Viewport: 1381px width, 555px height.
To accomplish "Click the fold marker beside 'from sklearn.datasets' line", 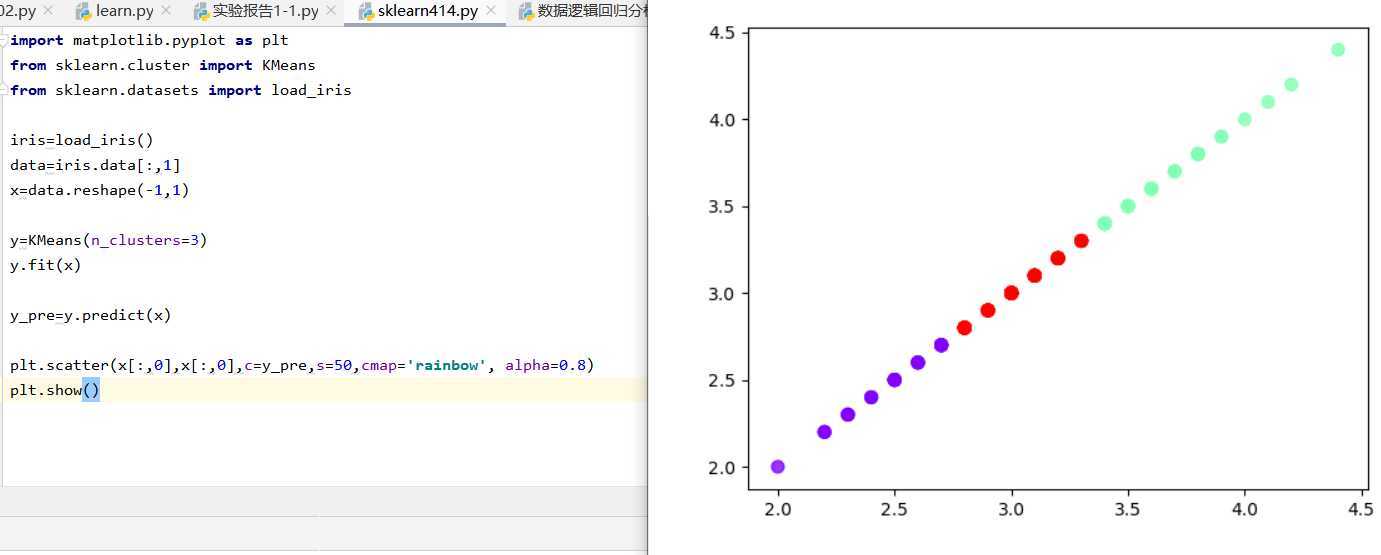I will coord(4,90).
